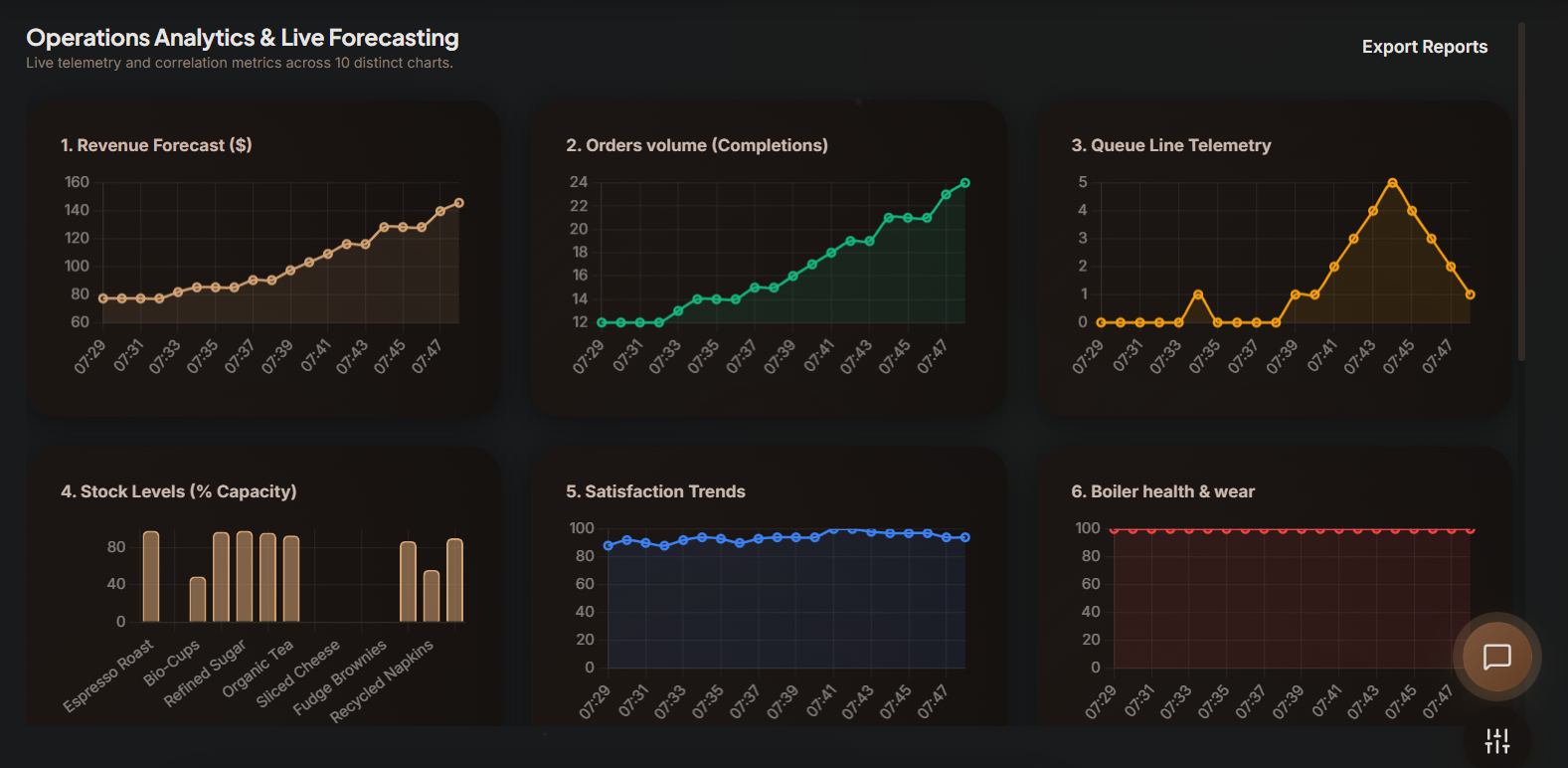The width and height of the screenshot is (1568, 768).
Task: Open the chat bubble floating button
Action: (x=1496, y=657)
